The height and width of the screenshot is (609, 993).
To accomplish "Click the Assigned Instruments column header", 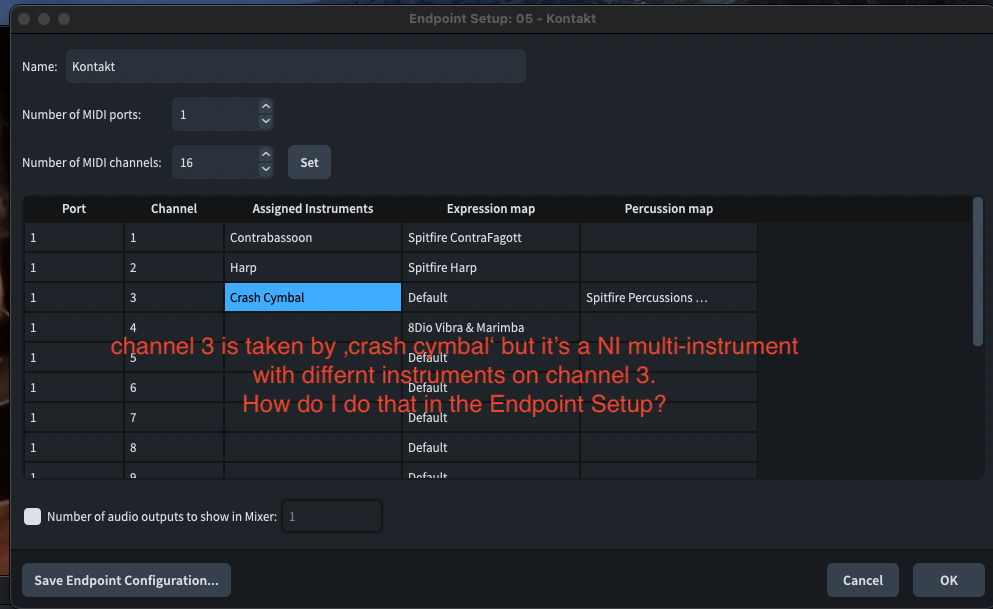I will pyautogui.click(x=312, y=209).
